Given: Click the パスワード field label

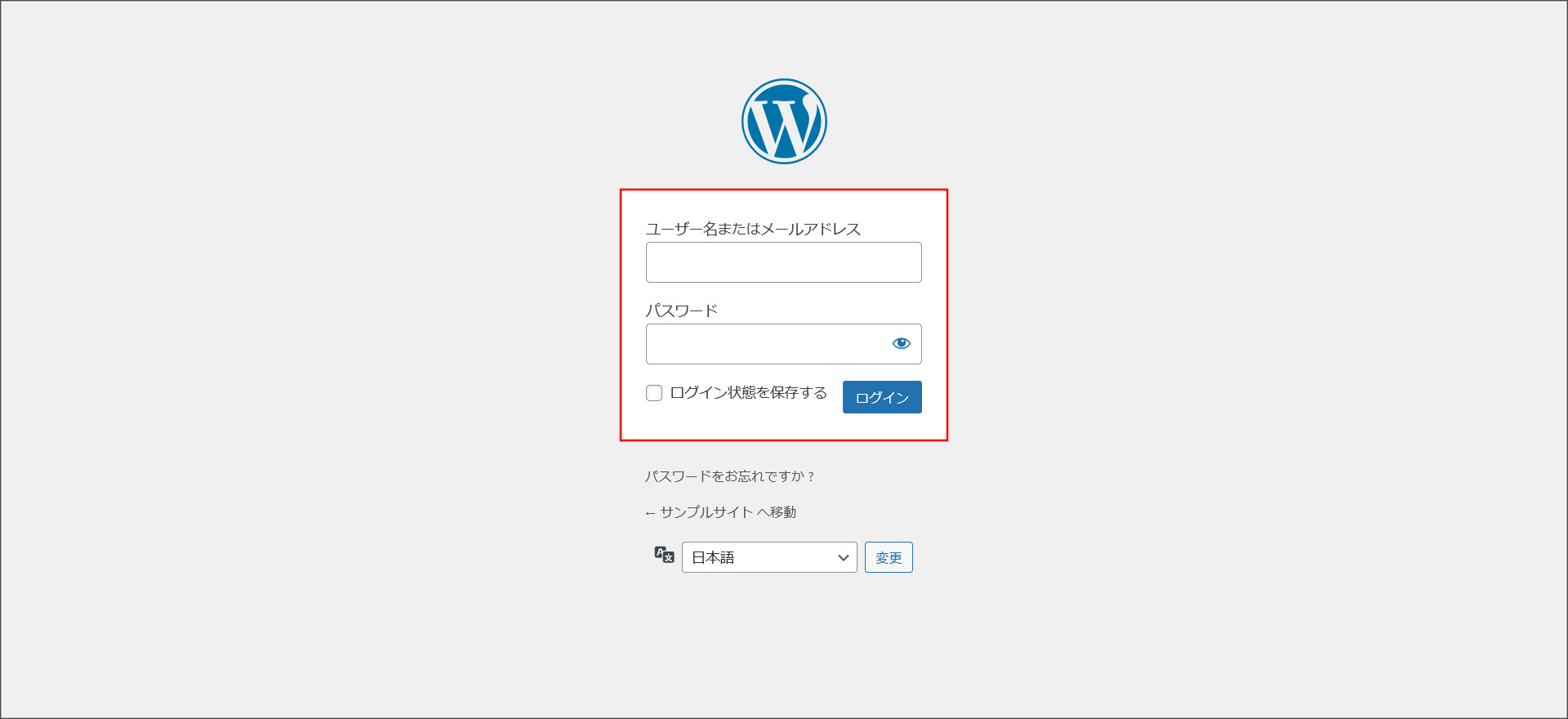Looking at the screenshot, I should [681, 310].
